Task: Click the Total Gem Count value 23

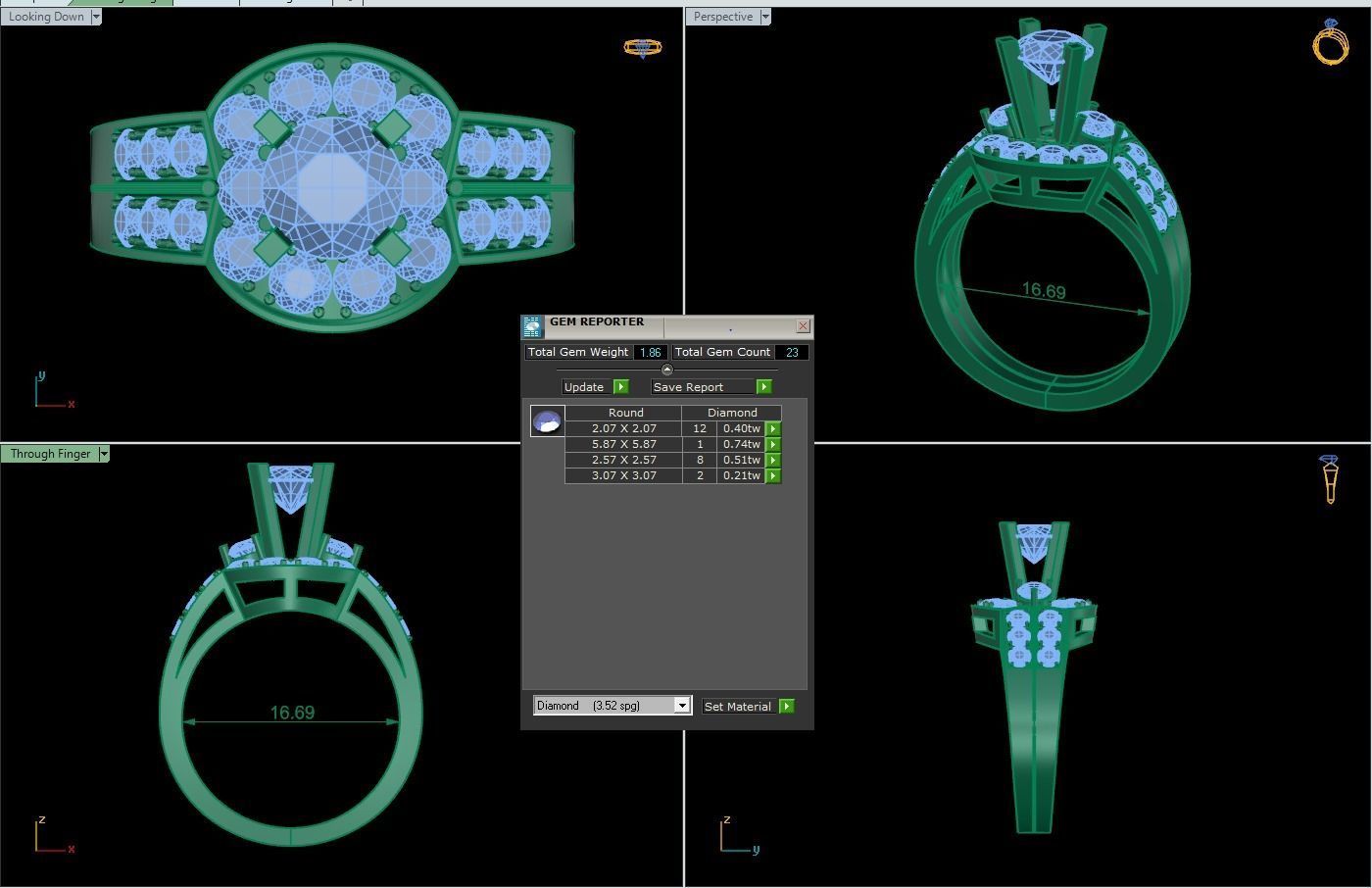Action: click(x=791, y=352)
